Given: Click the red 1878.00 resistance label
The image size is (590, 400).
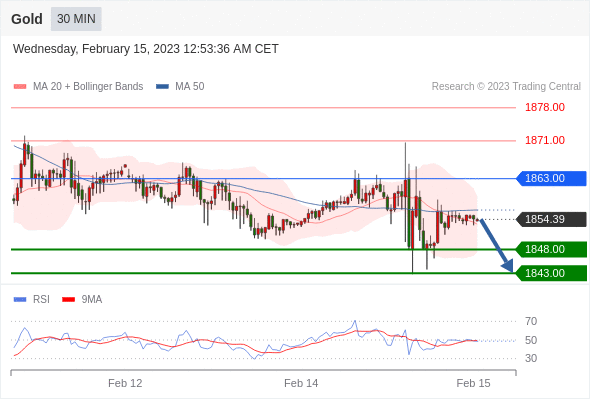Looking at the screenshot, I should click(545, 108).
